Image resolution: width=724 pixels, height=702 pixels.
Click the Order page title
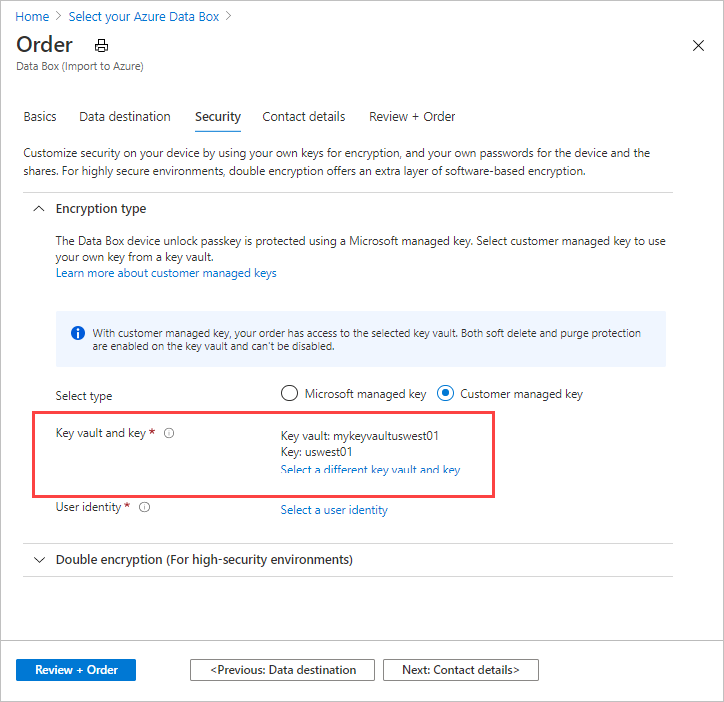tap(44, 45)
